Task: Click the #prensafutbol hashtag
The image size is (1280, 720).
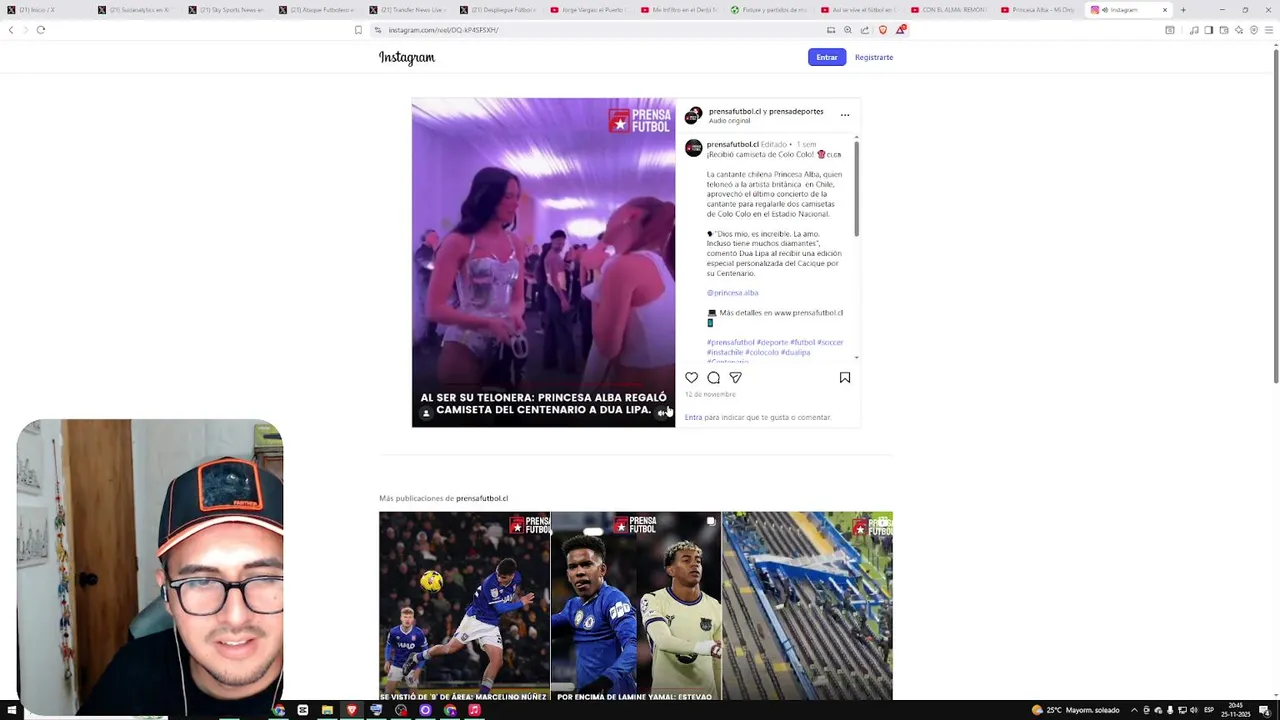Action: (x=731, y=342)
